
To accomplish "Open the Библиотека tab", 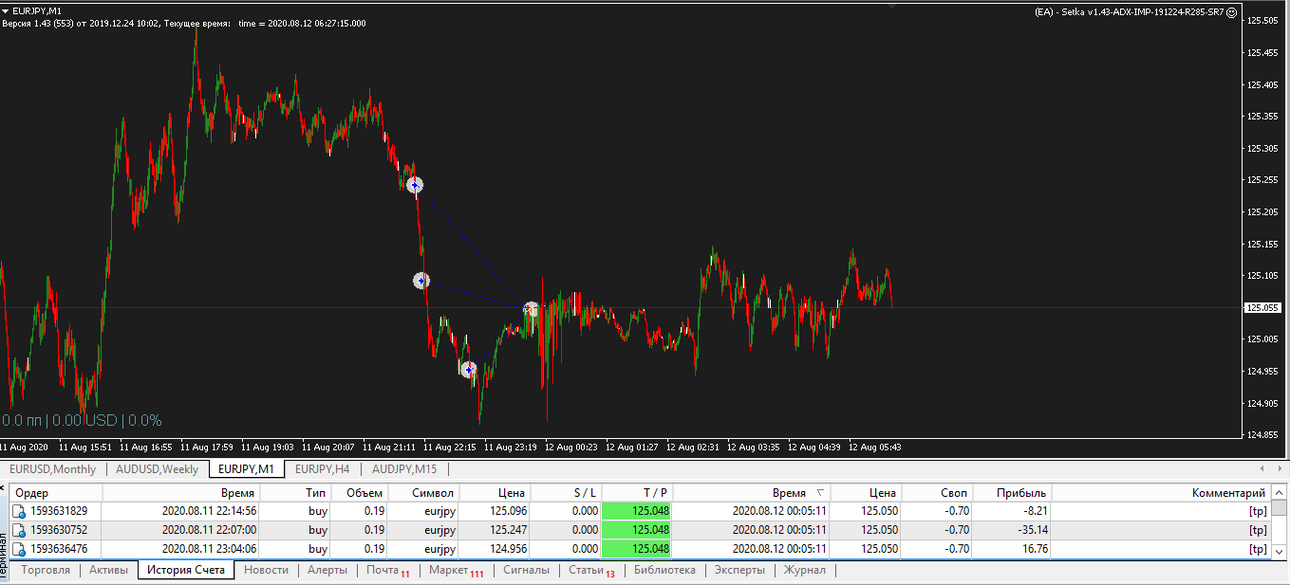I will pyautogui.click(x=664, y=570).
